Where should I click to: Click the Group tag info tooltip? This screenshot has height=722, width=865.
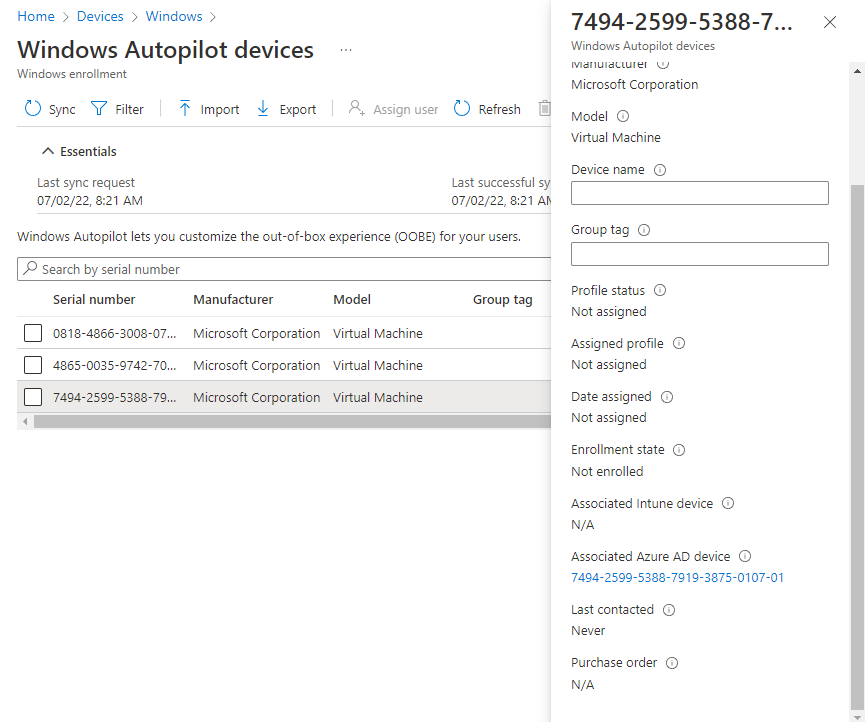click(644, 229)
